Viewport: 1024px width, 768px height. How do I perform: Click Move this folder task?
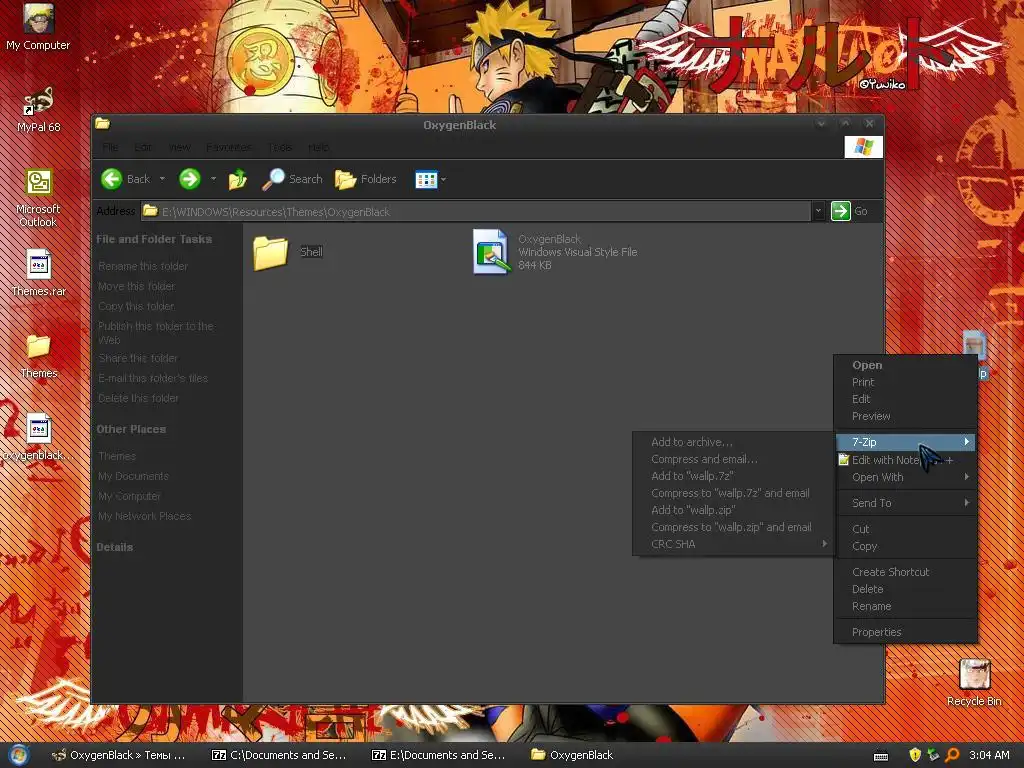136,286
